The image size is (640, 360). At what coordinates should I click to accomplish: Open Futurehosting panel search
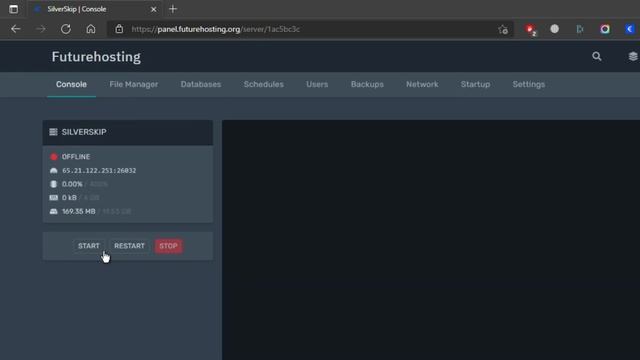tap(597, 56)
